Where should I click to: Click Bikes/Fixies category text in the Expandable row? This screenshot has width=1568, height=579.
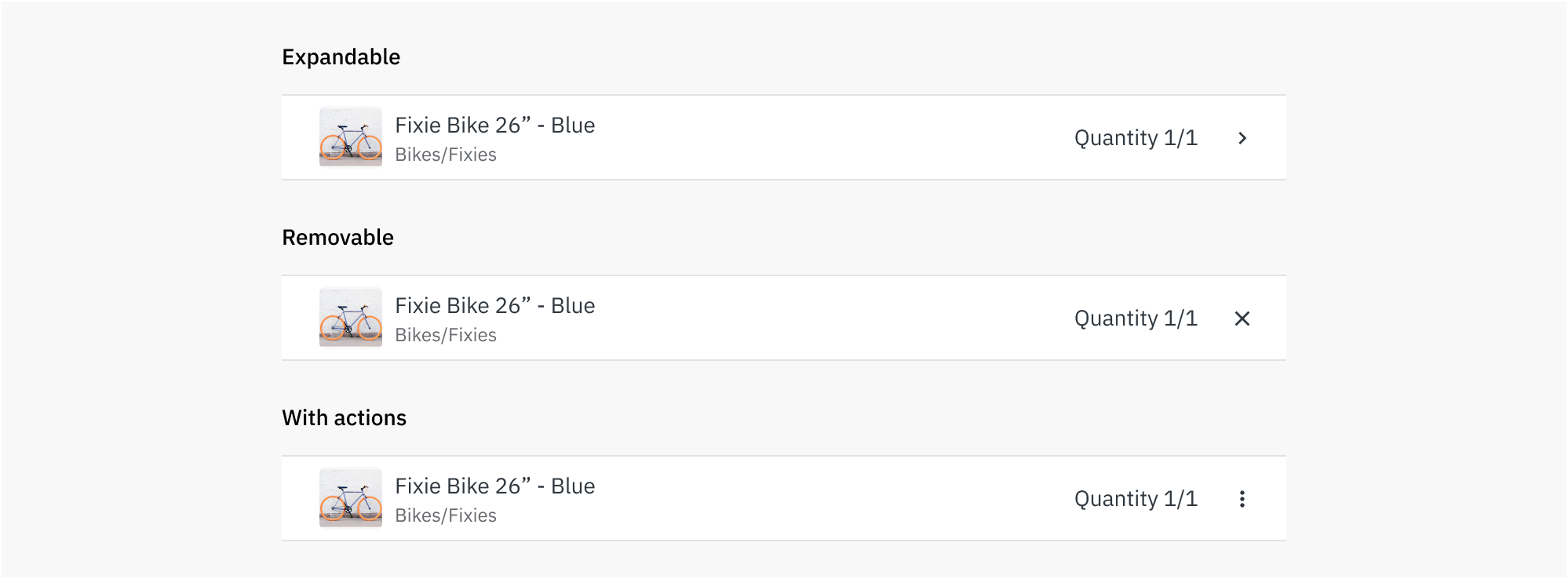[x=446, y=155]
